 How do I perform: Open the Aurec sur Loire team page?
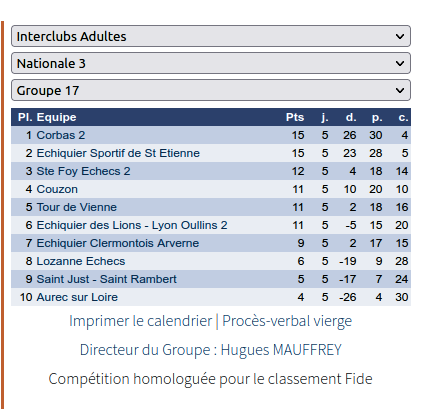click(77, 297)
